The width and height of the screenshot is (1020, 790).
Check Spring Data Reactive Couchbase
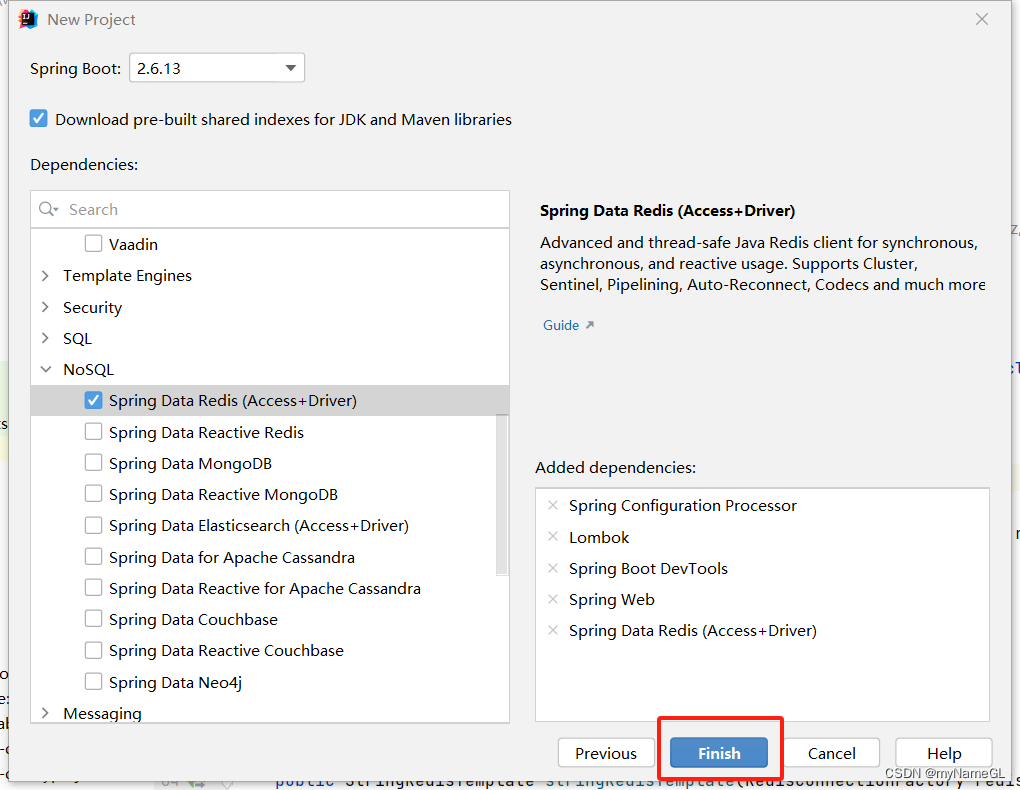click(x=93, y=650)
